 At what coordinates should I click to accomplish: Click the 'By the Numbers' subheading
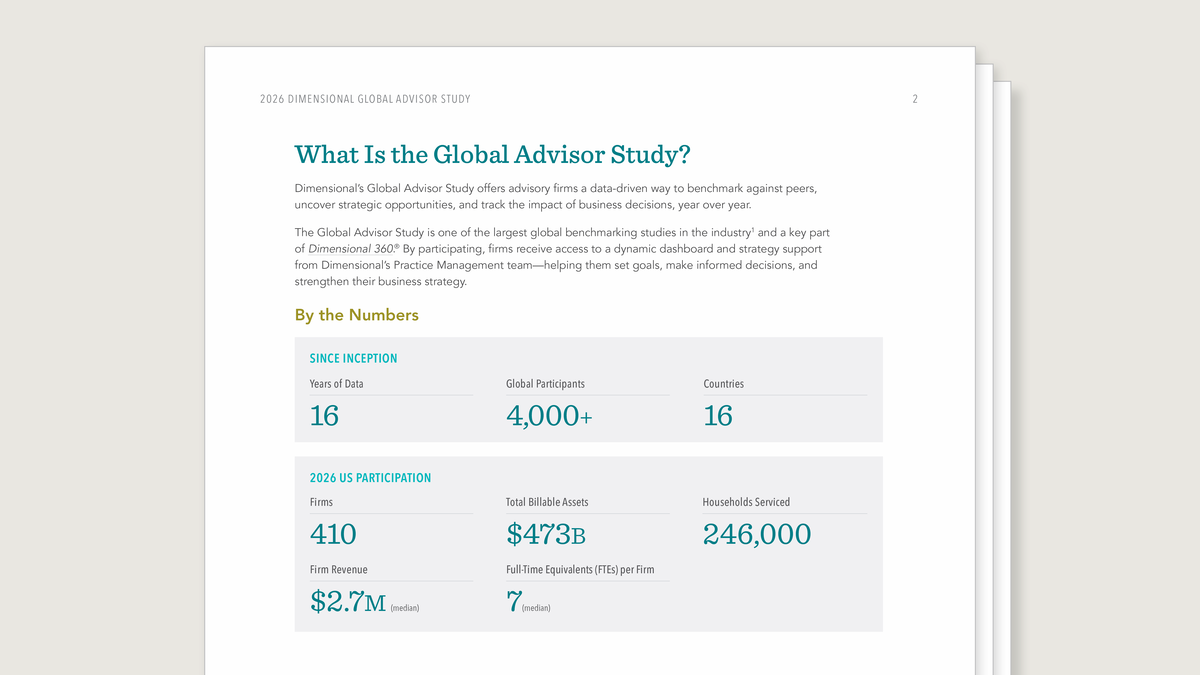(357, 315)
